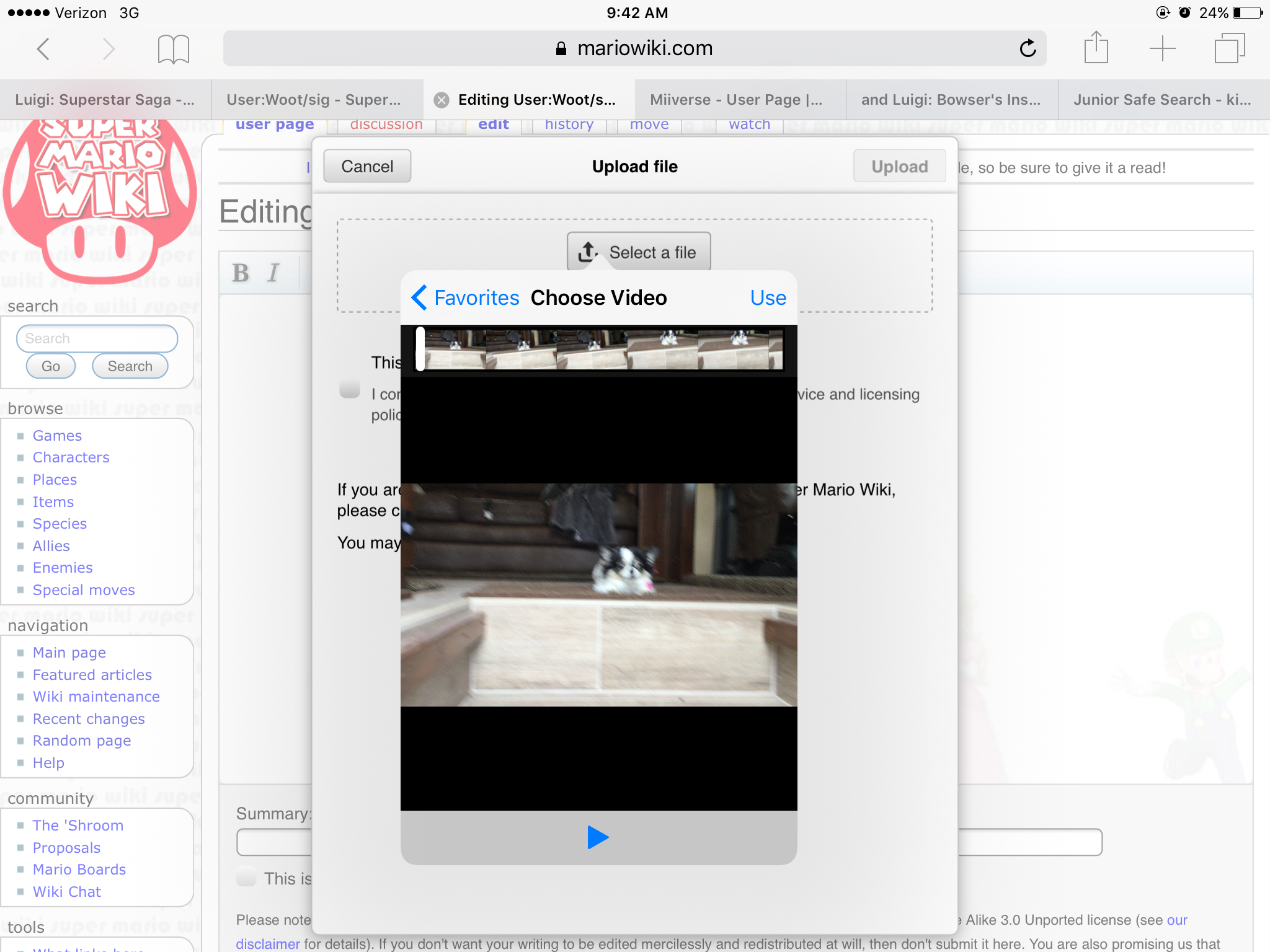Cancel the Upload file dialog

pyautogui.click(x=367, y=166)
